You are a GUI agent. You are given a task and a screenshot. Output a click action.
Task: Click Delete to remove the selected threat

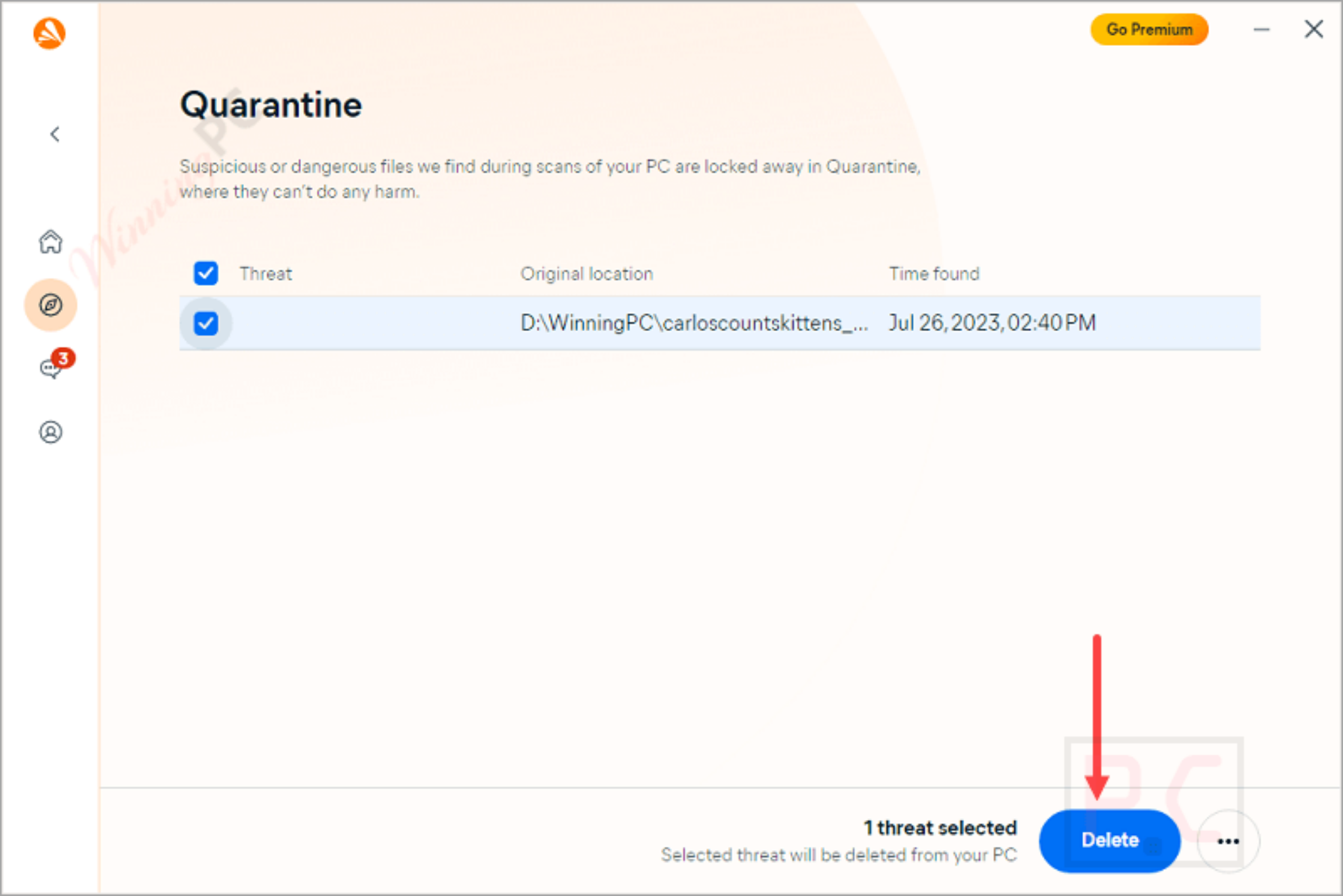pos(1110,840)
